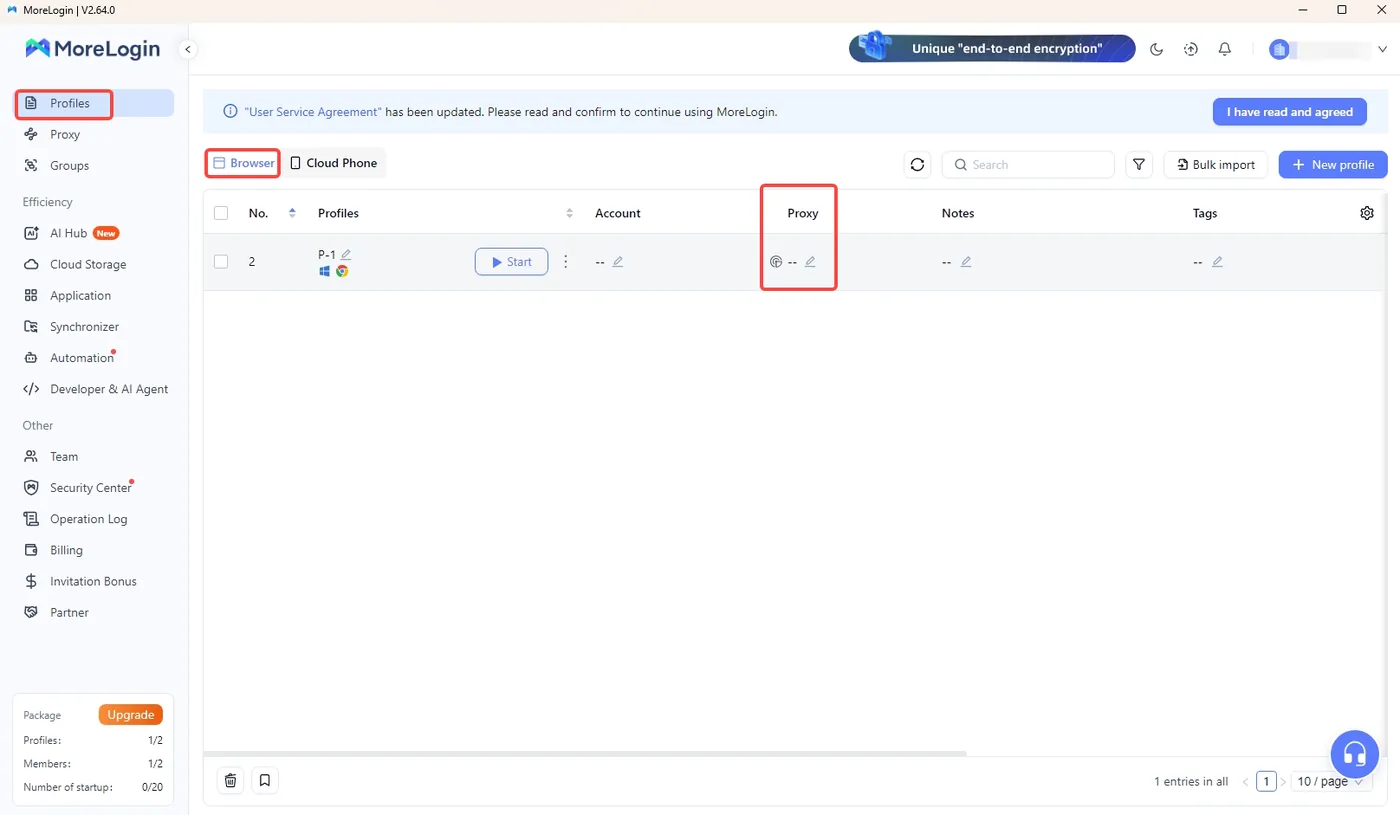The image size is (1400, 815).
Task: Refresh the profile list
Action: 917,165
